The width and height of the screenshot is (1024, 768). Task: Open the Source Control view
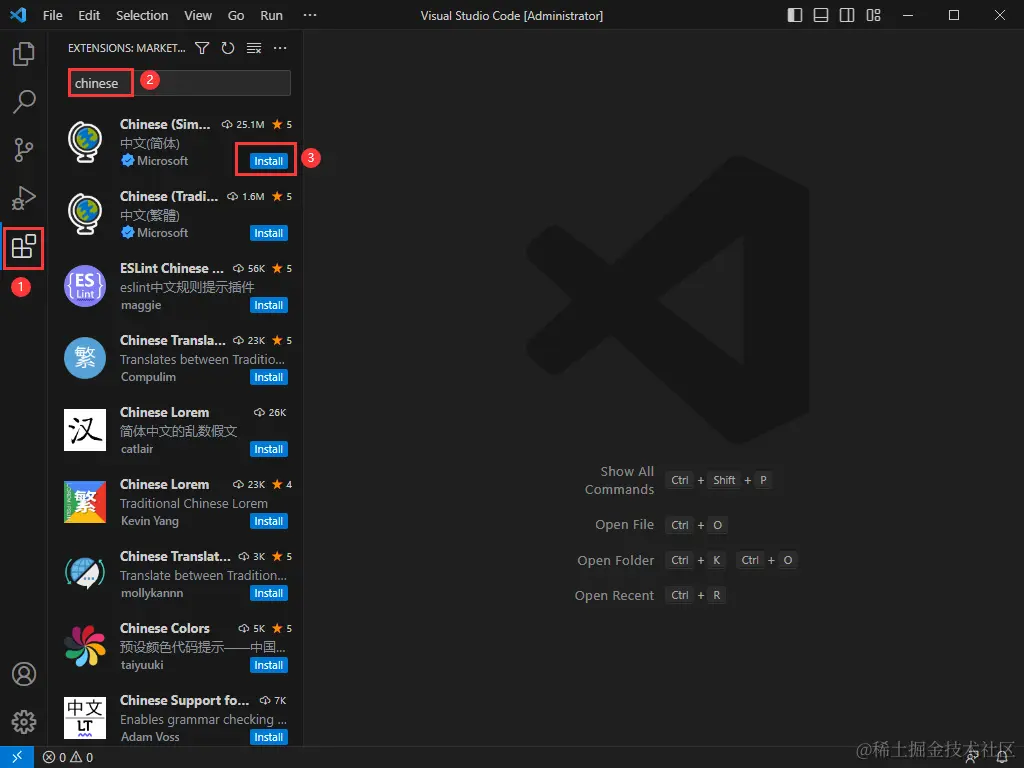24,150
